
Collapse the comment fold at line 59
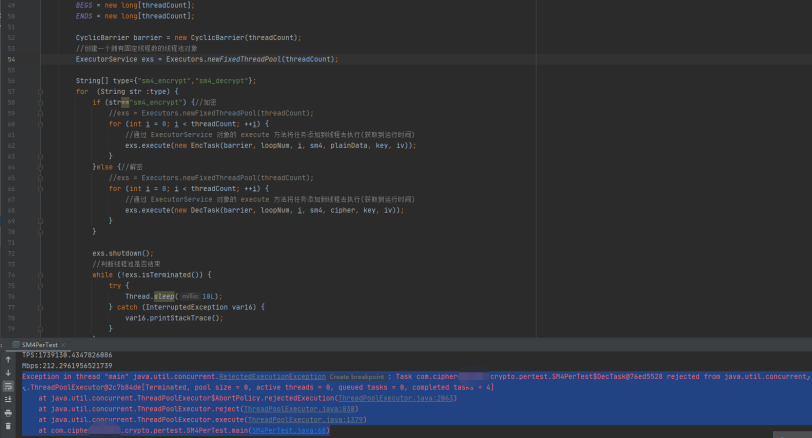[40, 113]
